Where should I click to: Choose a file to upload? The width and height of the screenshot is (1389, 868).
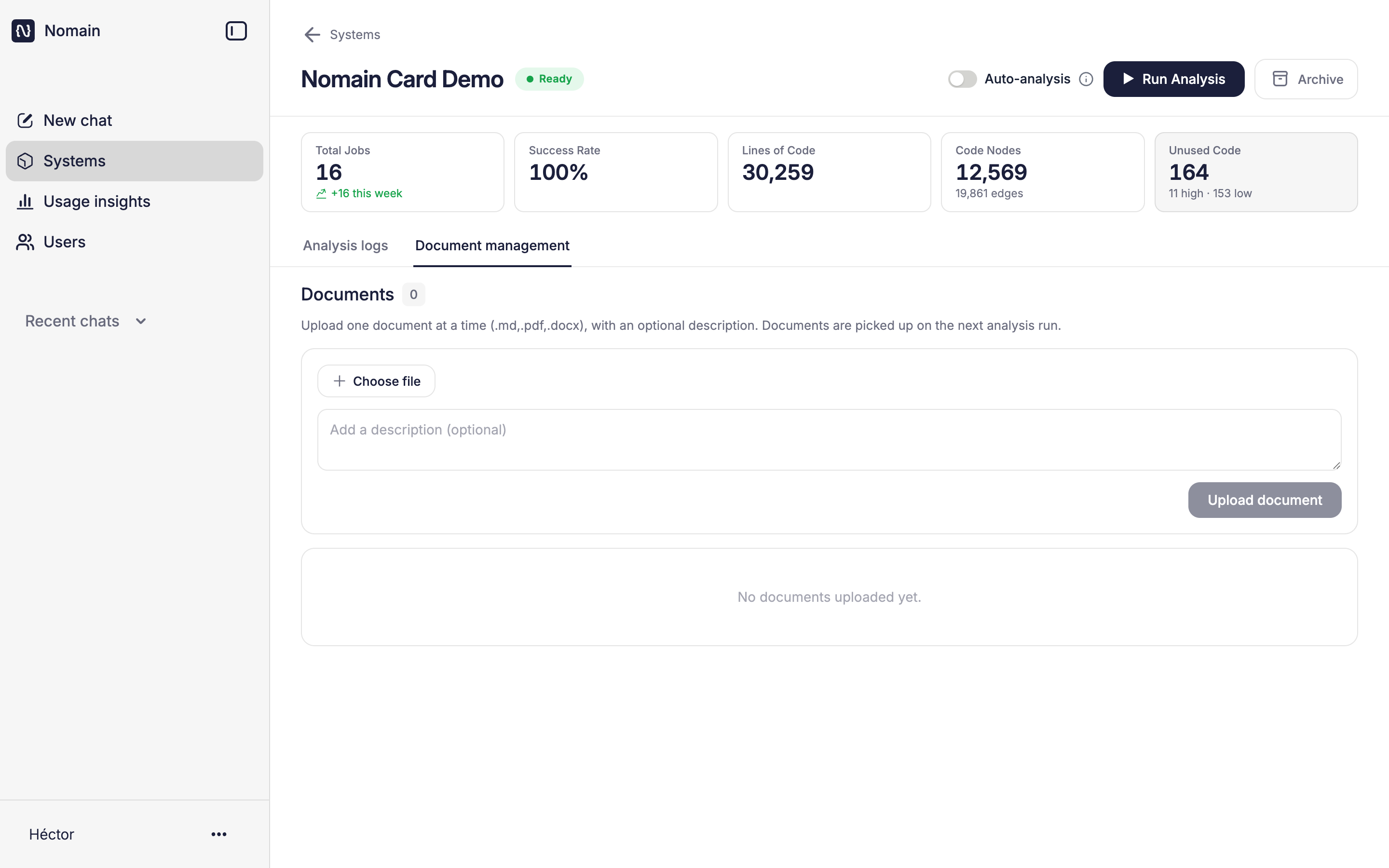pyautogui.click(x=377, y=381)
